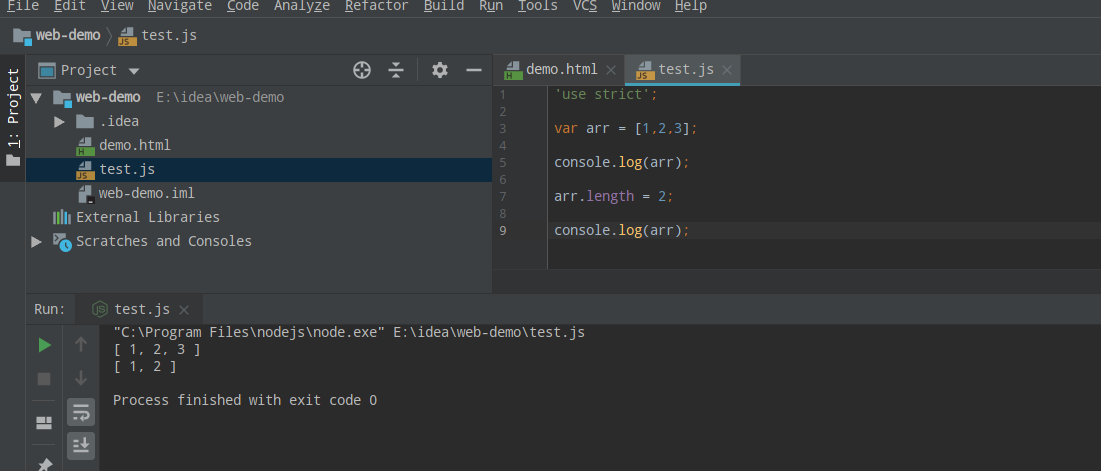This screenshot has height=471, width=1101.
Task: Click node.exe command line in console output
Action: click(349, 332)
